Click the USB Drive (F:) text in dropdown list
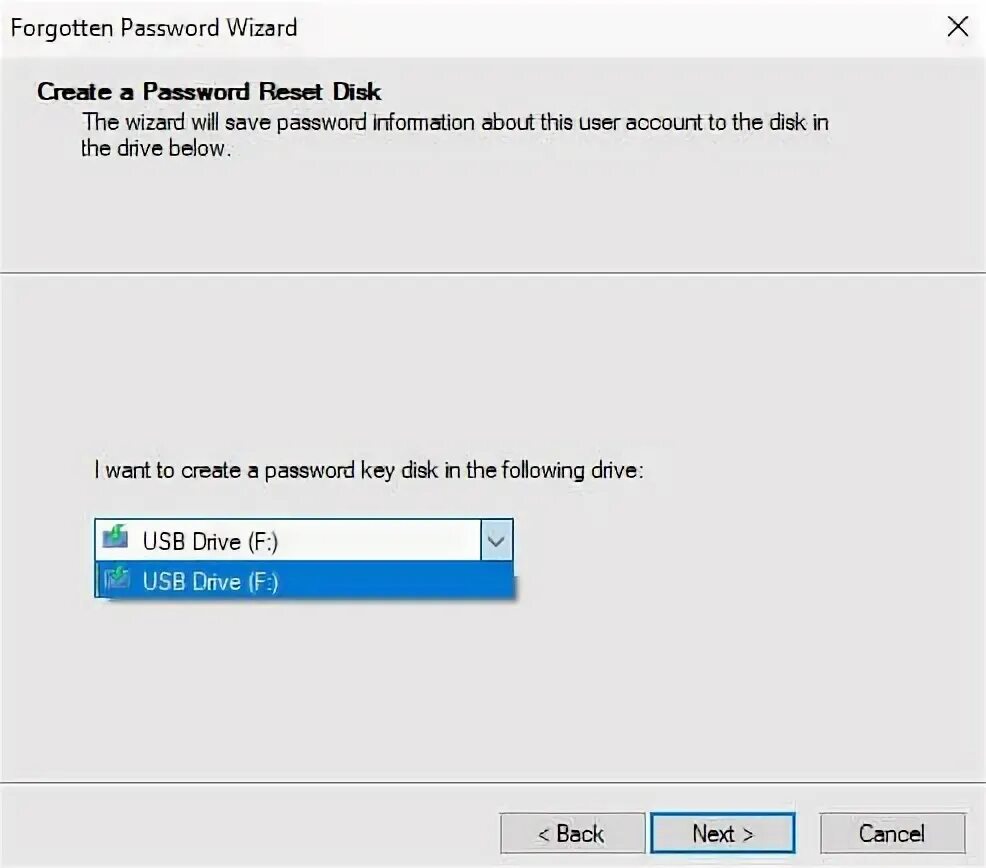This screenshot has height=868, width=986. (x=210, y=581)
